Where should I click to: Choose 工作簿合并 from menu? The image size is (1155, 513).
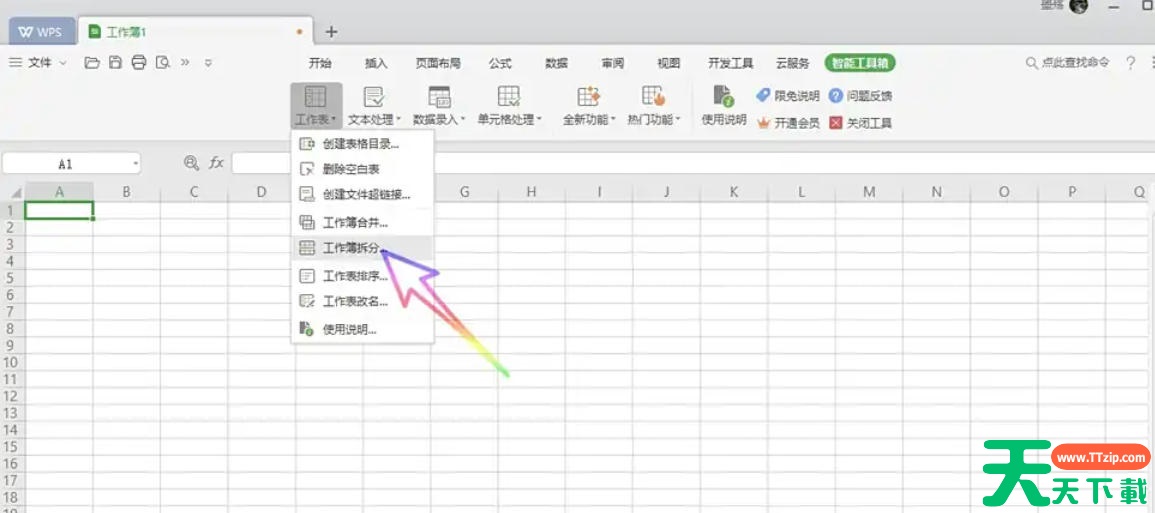[362, 222]
